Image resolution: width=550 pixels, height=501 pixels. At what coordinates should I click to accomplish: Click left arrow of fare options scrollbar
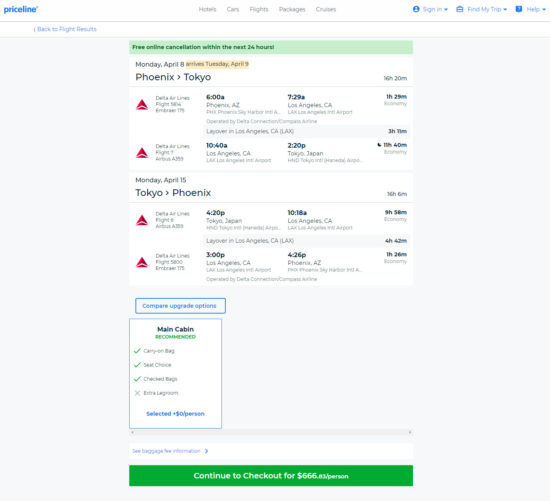point(132,432)
